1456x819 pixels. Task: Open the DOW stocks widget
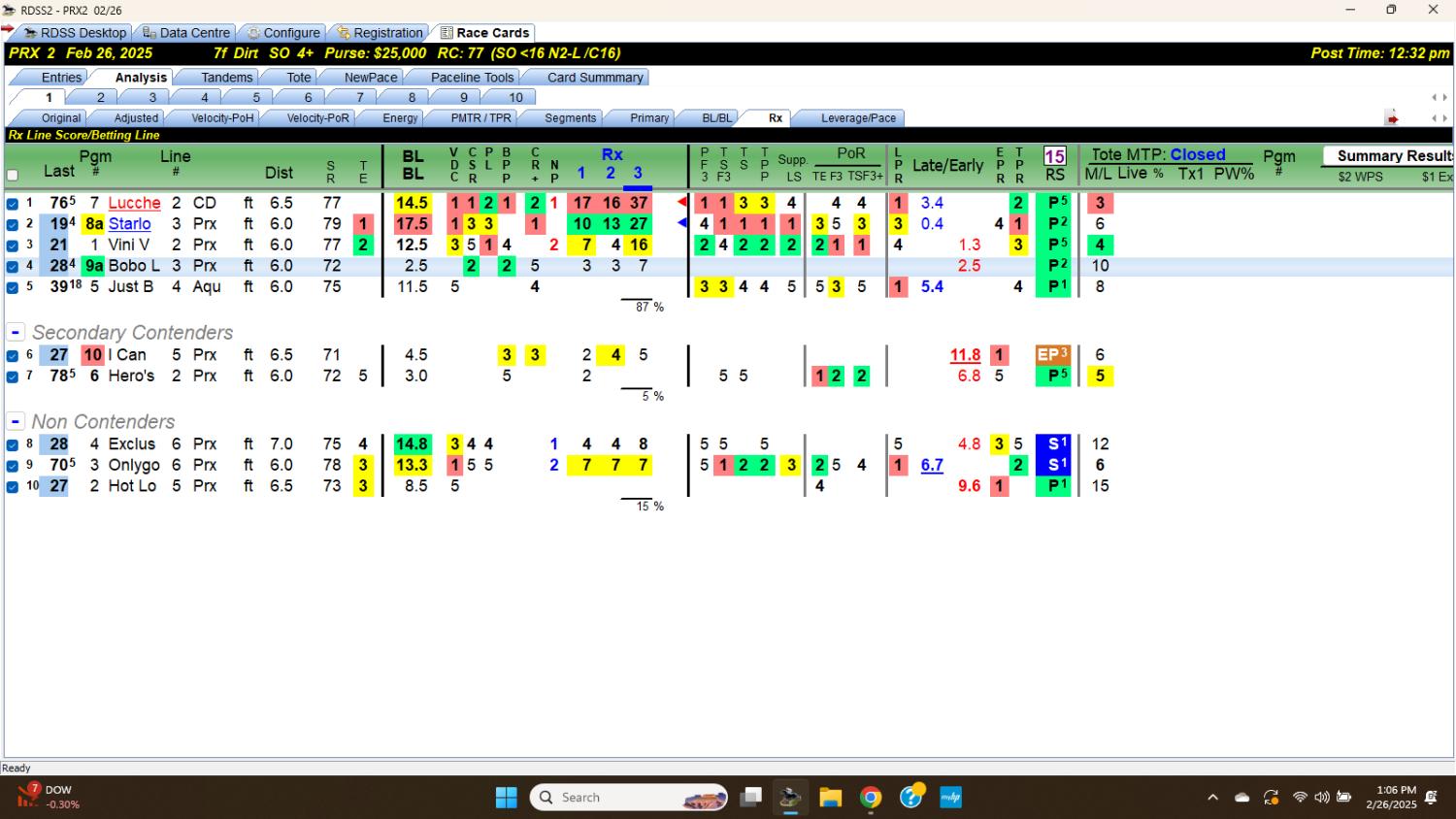tap(49, 798)
